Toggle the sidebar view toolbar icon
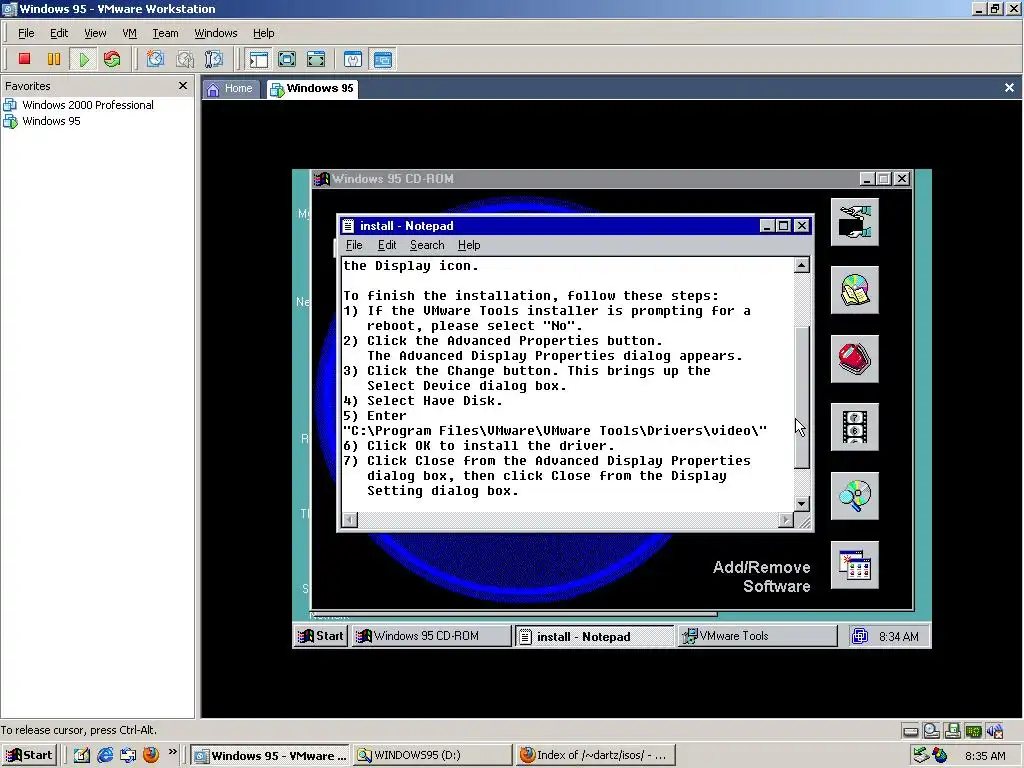This screenshot has width=1024, height=768. pyautogui.click(x=259, y=59)
